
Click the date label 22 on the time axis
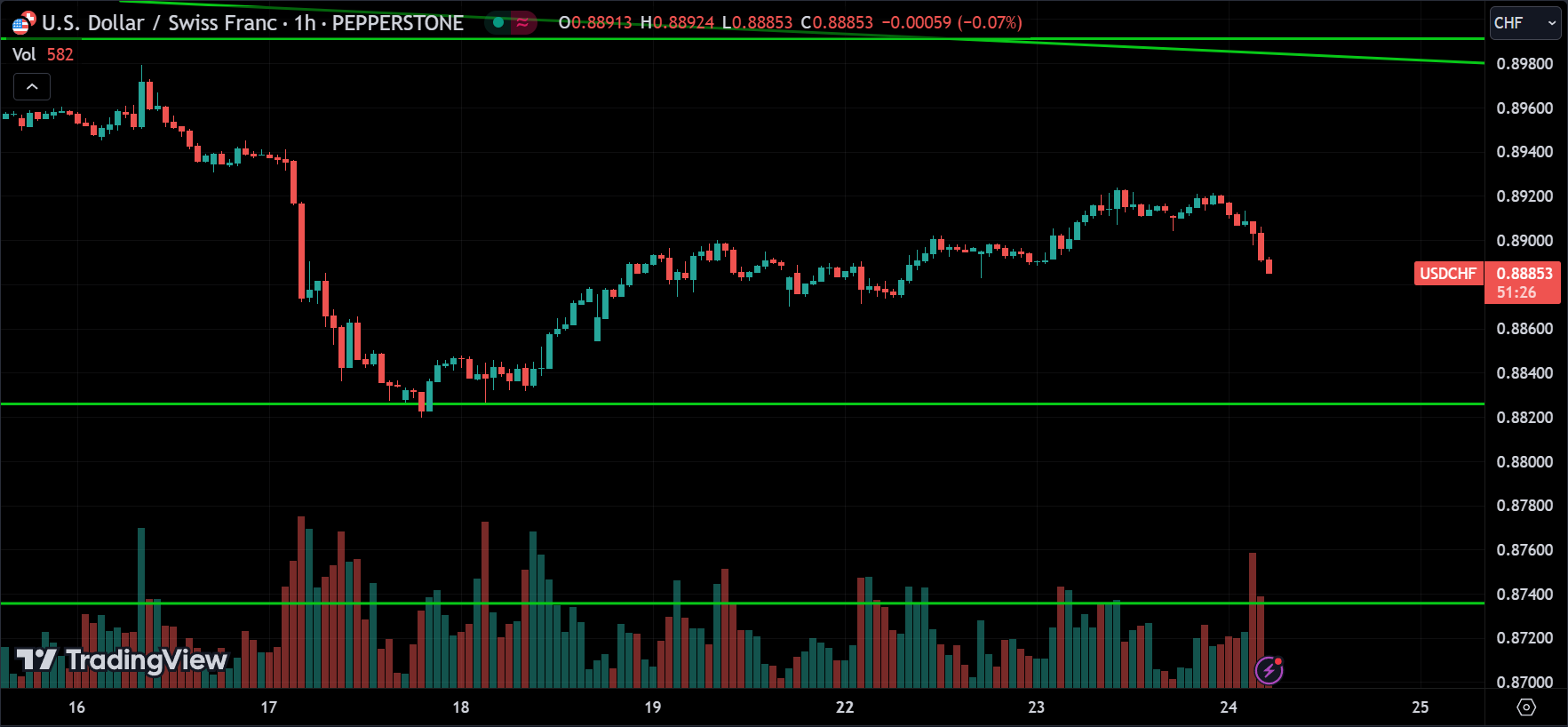tap(845, 707)
